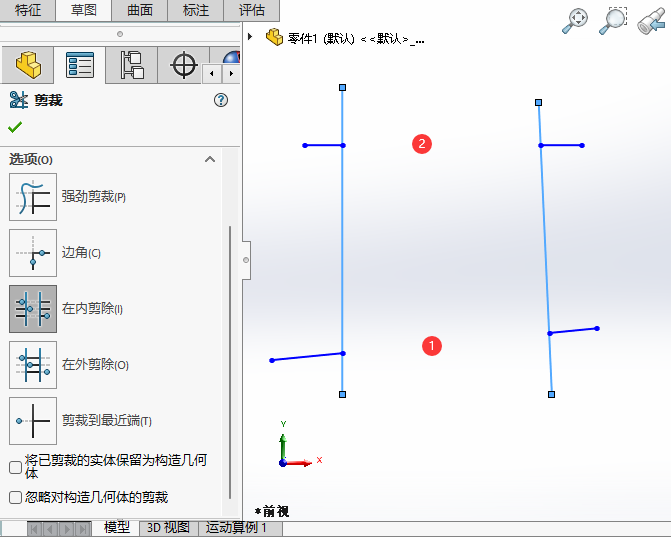Open the partially visible DisplayManager sphere icon

click(232, 57)
